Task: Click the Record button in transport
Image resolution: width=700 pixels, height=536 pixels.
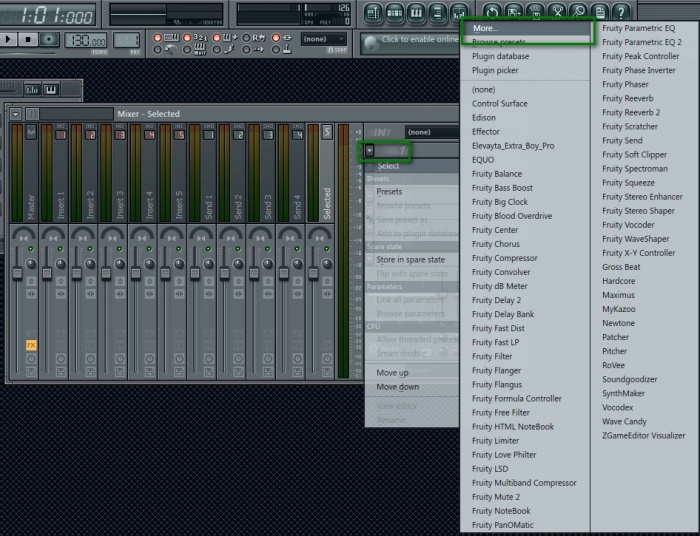Action: click(x=48, y=39)
